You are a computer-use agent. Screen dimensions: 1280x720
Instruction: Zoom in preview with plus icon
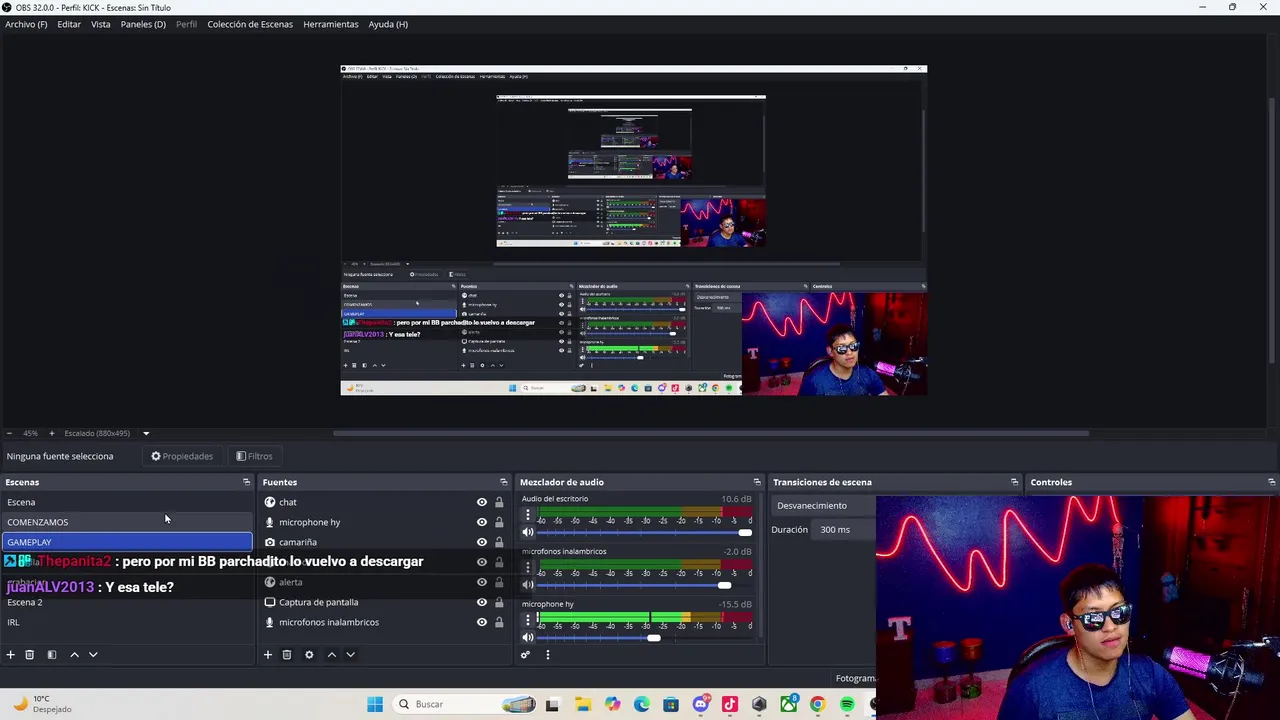click(52, 433)
